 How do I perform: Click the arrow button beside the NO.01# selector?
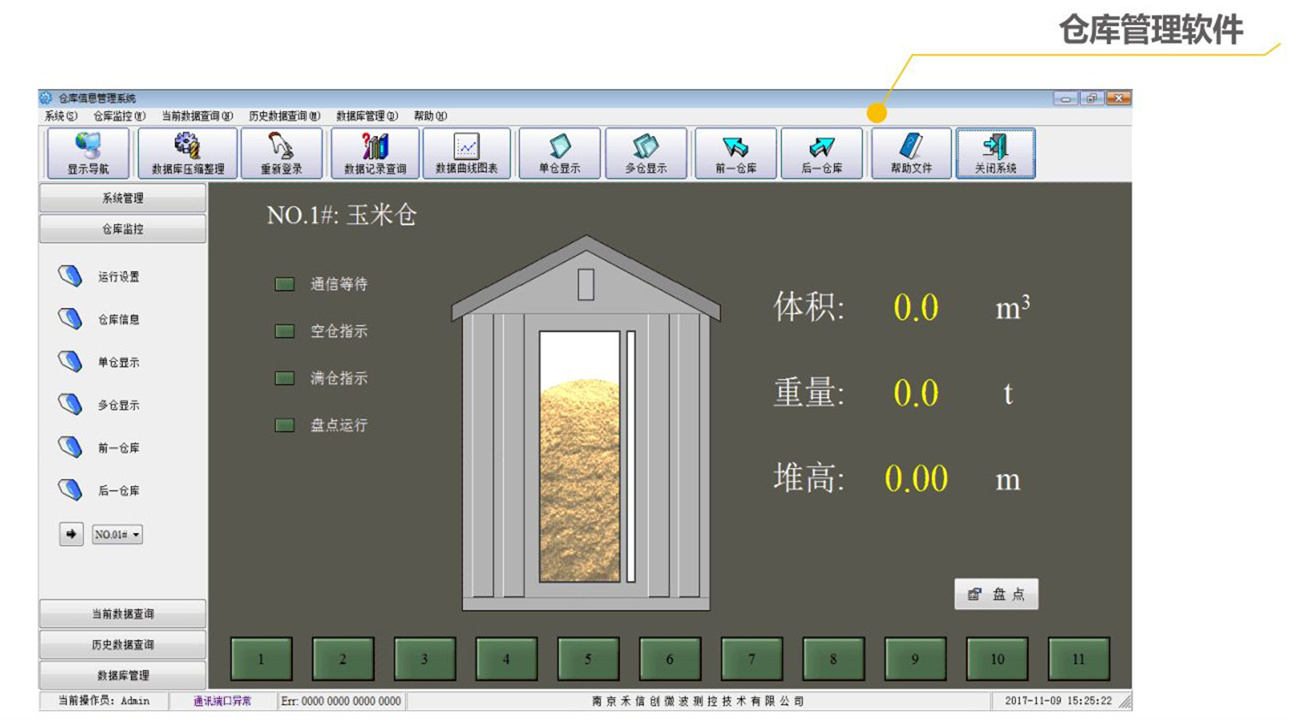coord(71,534)
